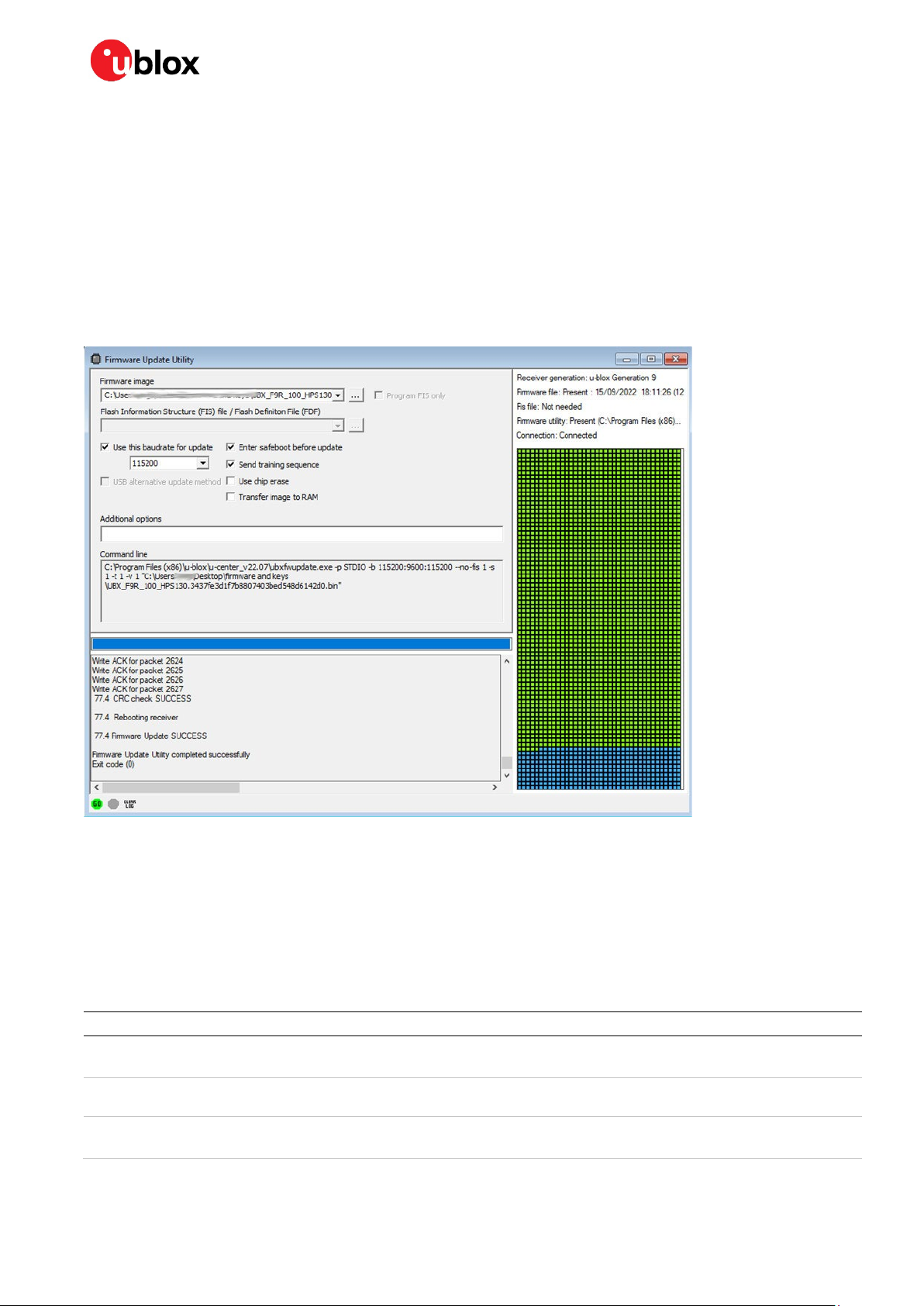
Task: Click the 'Firmware image' field label
Action: click(127, 381)
